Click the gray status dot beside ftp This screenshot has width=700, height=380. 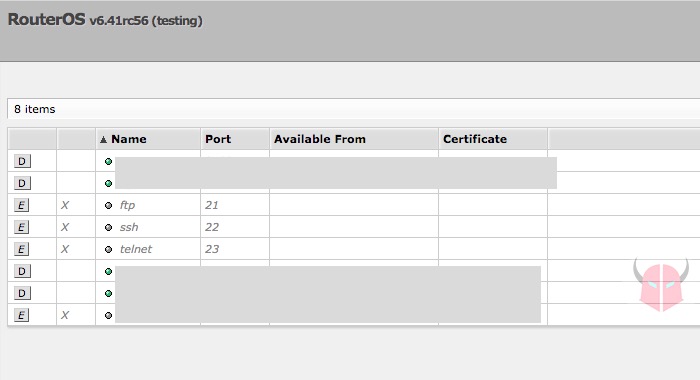(108, 205)
